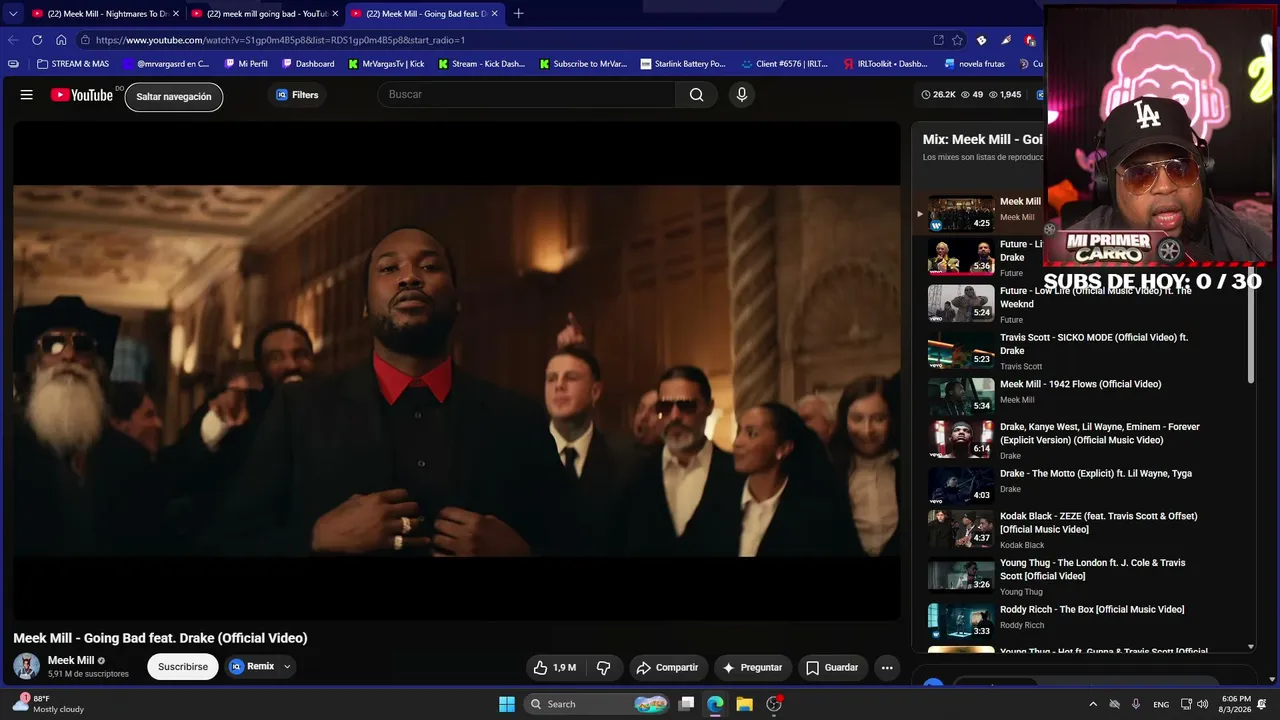Expand the Remix dropdown arrow
This screenshot has width=1280, height=720.
pos(287,667)
